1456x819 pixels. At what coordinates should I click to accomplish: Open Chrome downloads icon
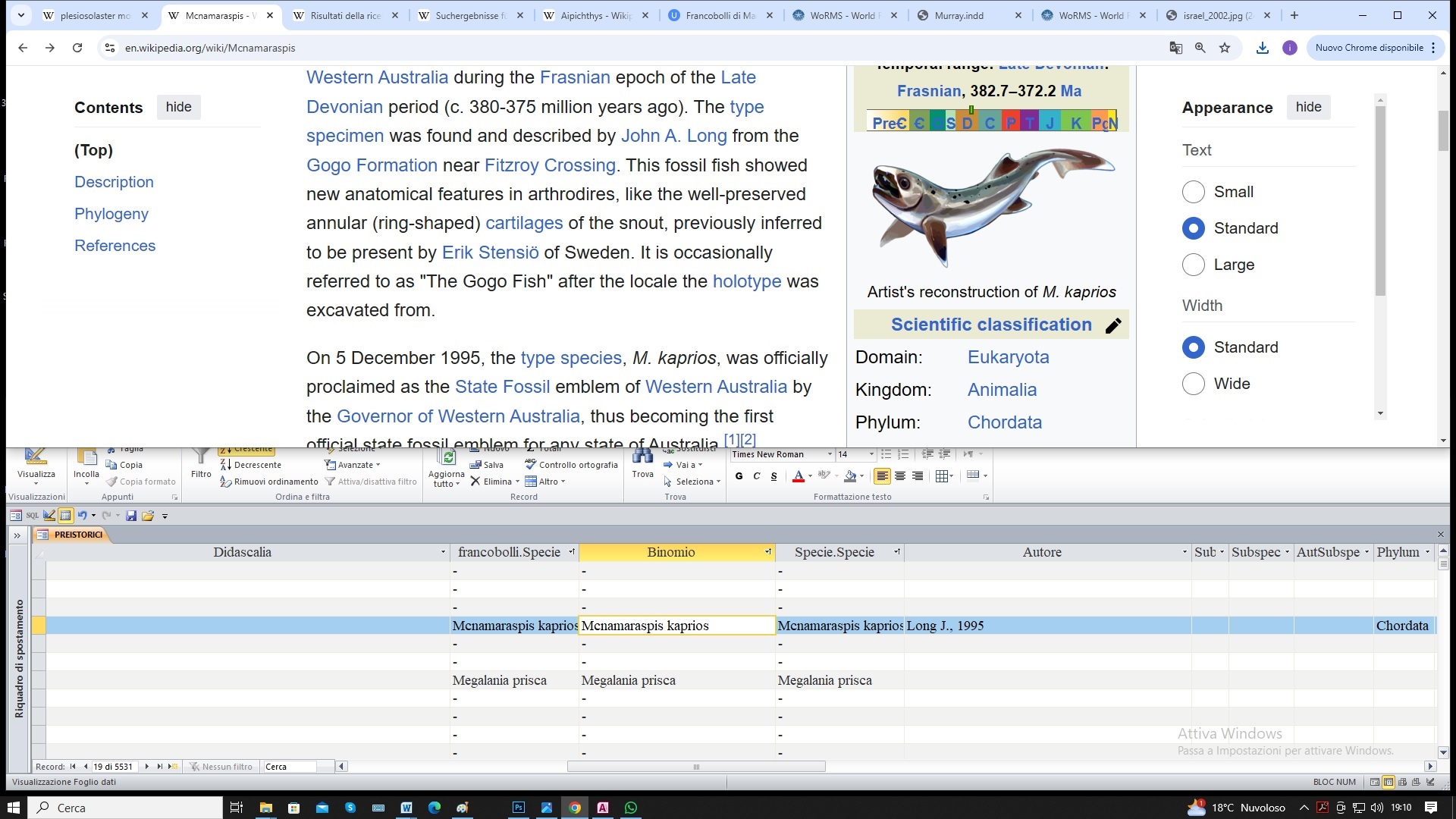click(x=1262, y=48)
